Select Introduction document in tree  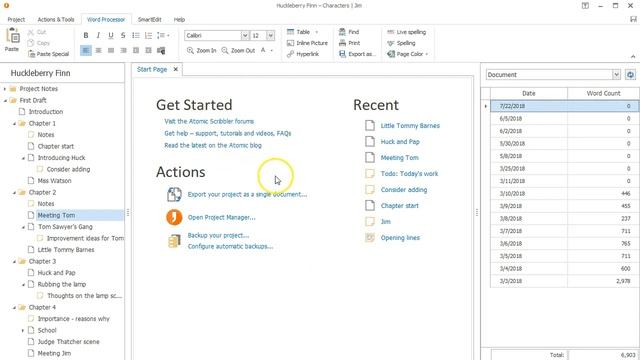(x=46, y=111)
